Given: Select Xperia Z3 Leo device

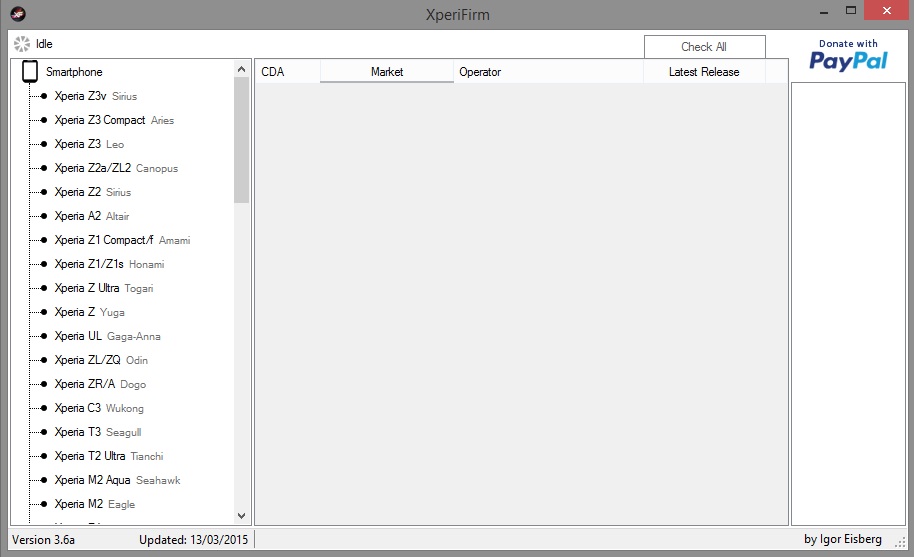Looking at the screenshot, I should point(89,144).
